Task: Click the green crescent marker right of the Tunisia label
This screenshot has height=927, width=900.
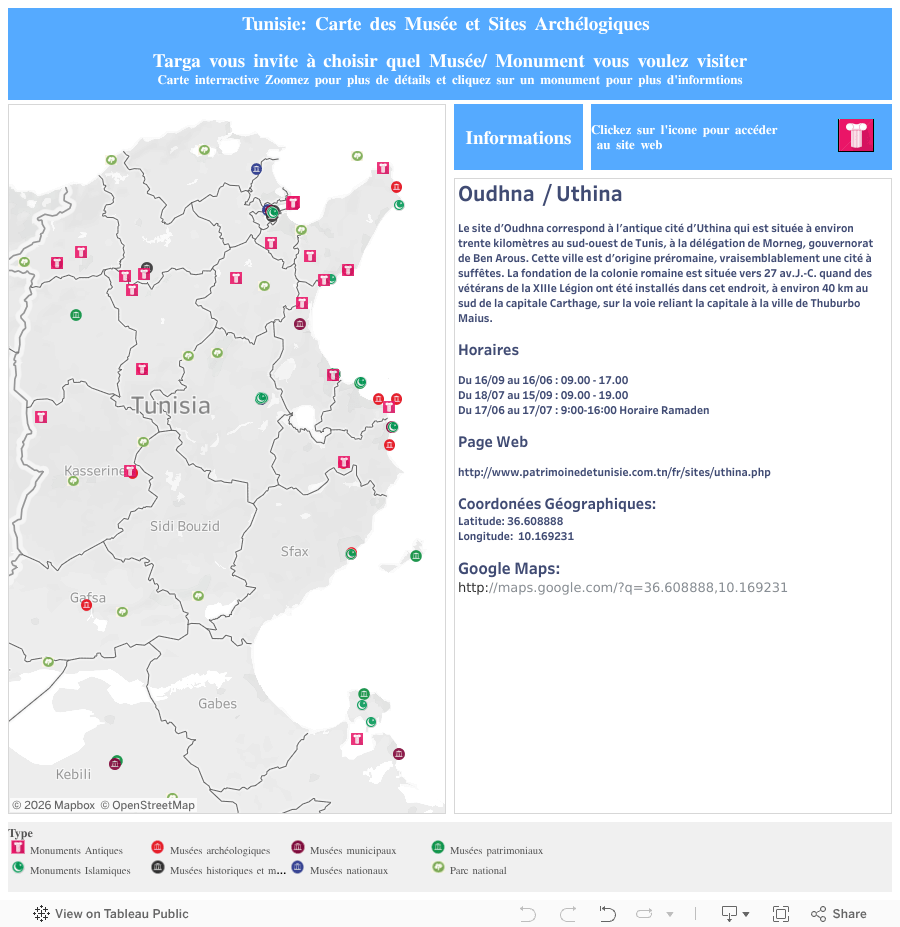Action: point(261,398)
